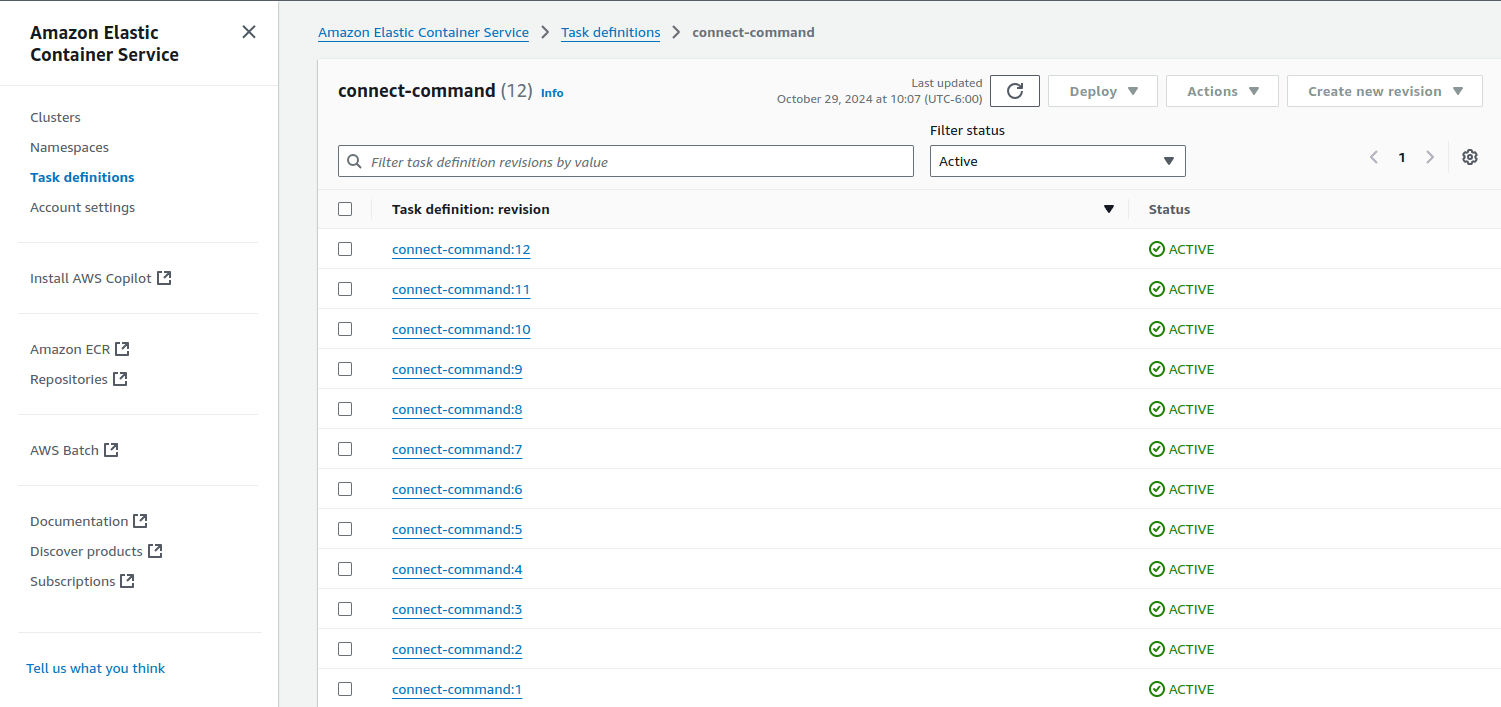This screenshot has width=1501, height=707.
Task: Navigate to Account settings
Action: coord(82,207)
